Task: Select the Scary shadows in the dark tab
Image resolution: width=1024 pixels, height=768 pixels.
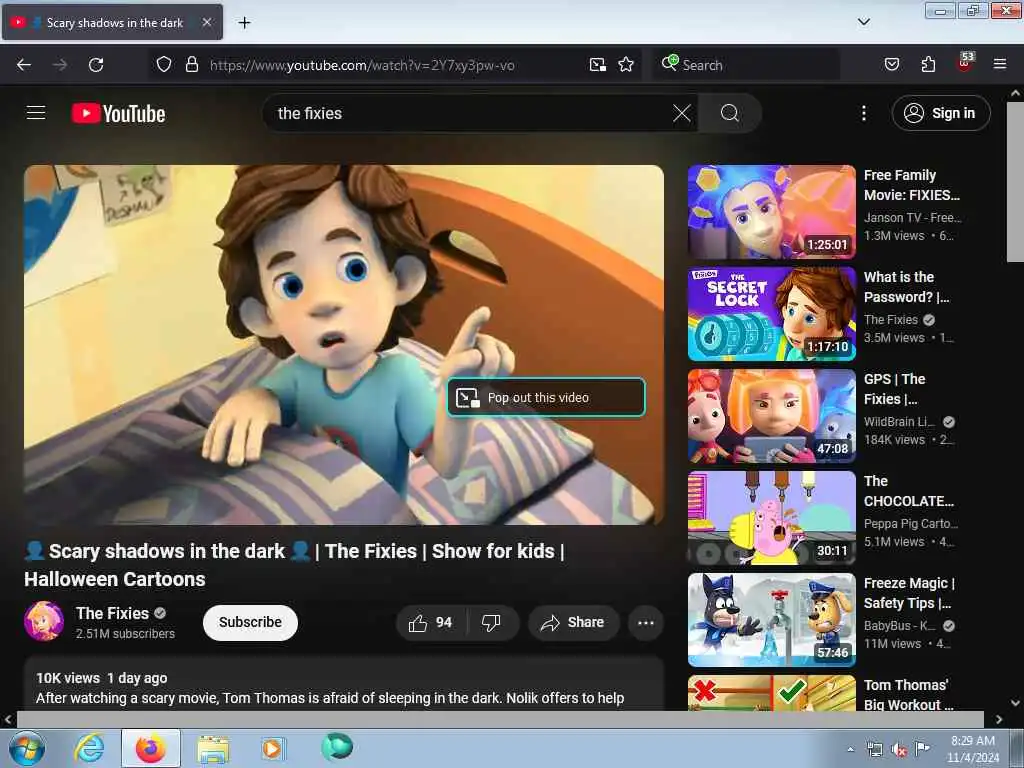Action: (x=112, y=22)
